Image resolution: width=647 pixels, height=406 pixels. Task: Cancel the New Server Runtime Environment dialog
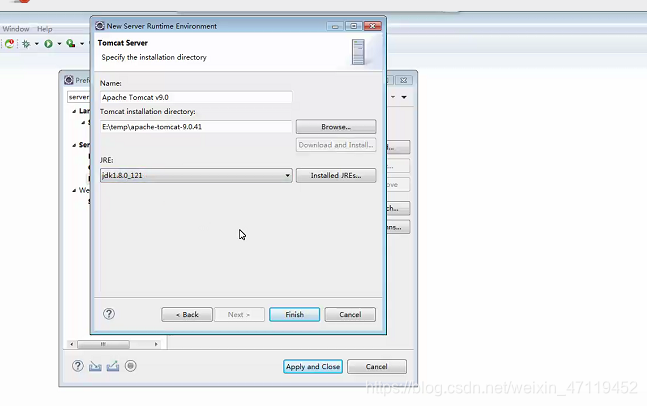(350, 314)
